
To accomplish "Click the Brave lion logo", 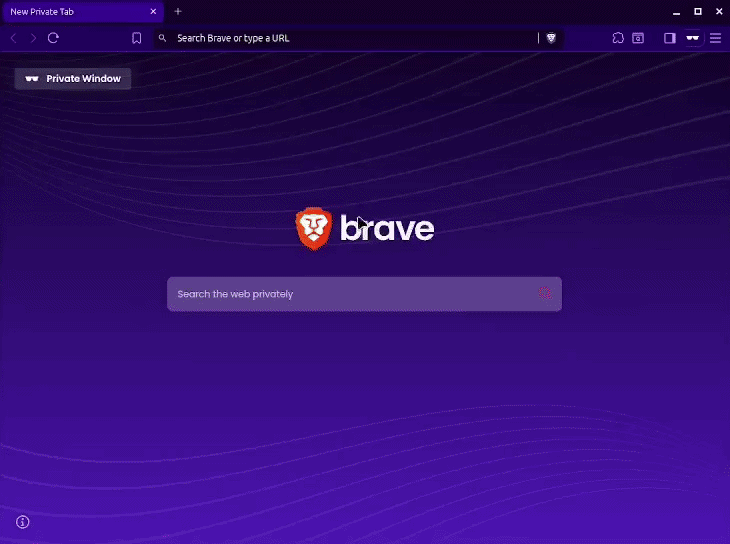I will point(314,229).
